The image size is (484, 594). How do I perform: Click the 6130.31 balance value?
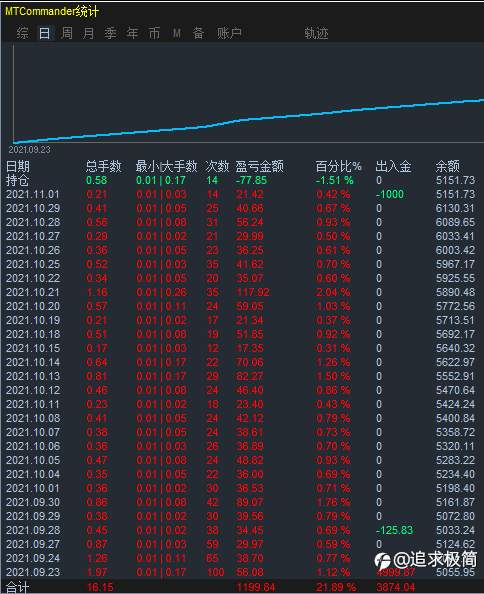455,208
